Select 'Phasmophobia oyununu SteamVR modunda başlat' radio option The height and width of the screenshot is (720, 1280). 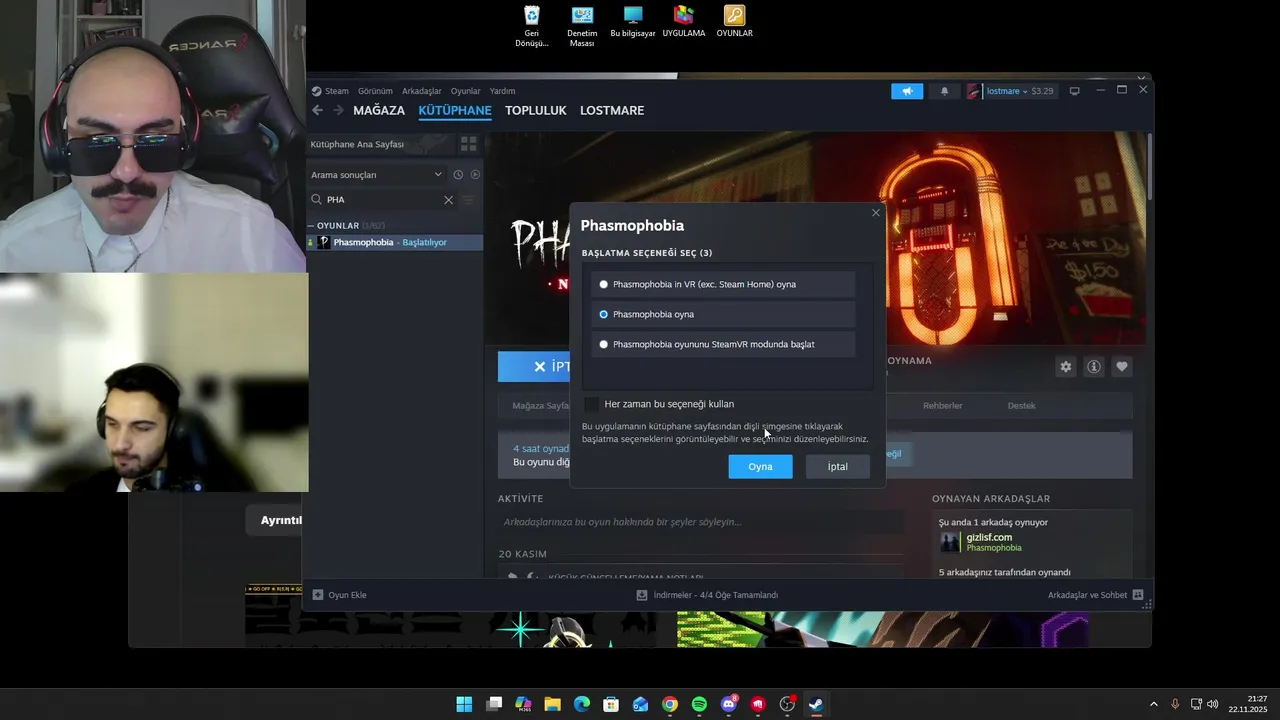723,344
